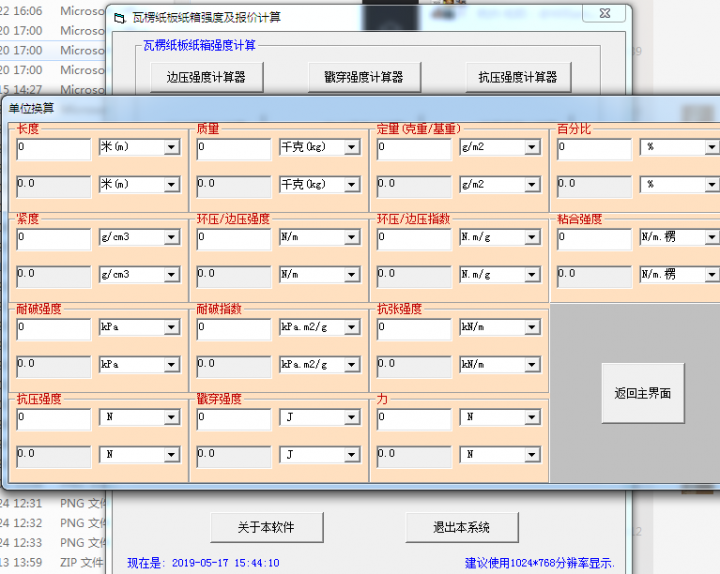The height and width of the screenshot is (574, 720).
Task: Open the lower 抗张强度 kN/m result unit dropdown
Action: [531, 365]
